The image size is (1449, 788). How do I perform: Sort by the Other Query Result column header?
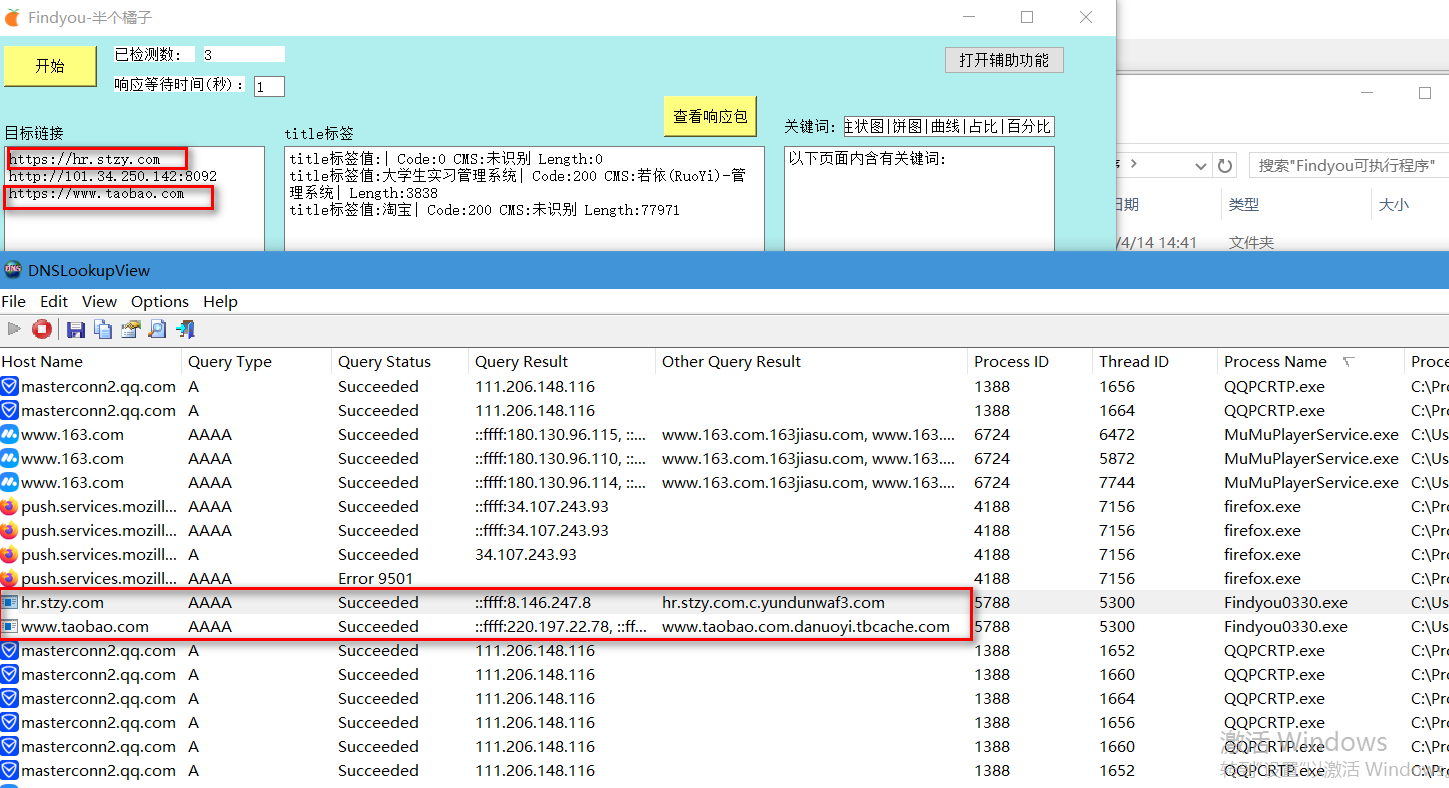point(811,362)
